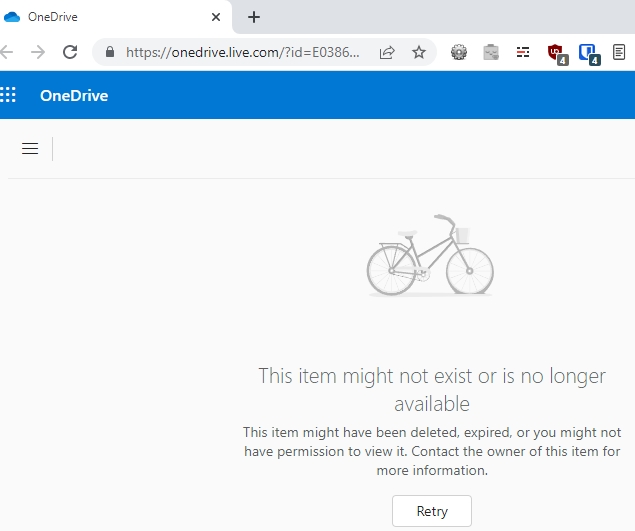Click the onedrive.live.com address bar URL
Viewport: 635px width, 531px height.
[x=242, y=52]
